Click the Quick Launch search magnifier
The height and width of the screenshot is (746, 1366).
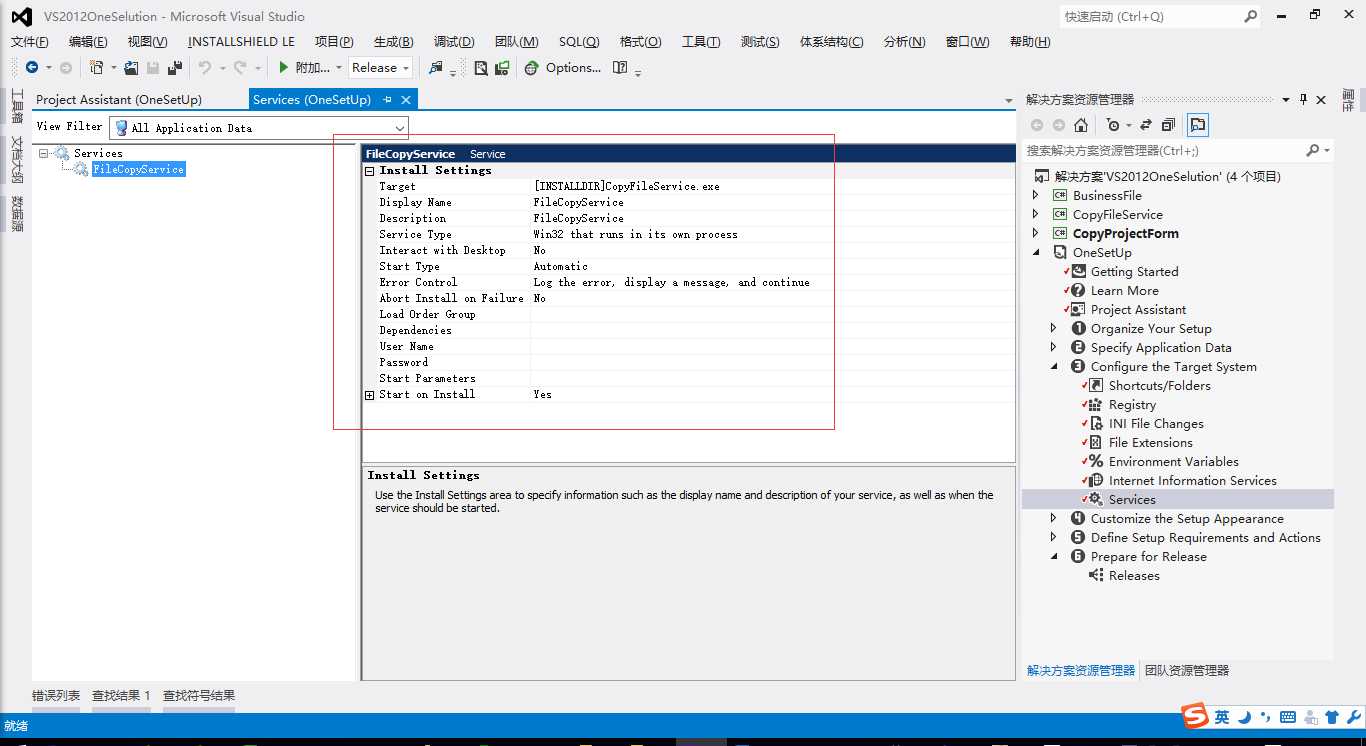(1250, 16)
